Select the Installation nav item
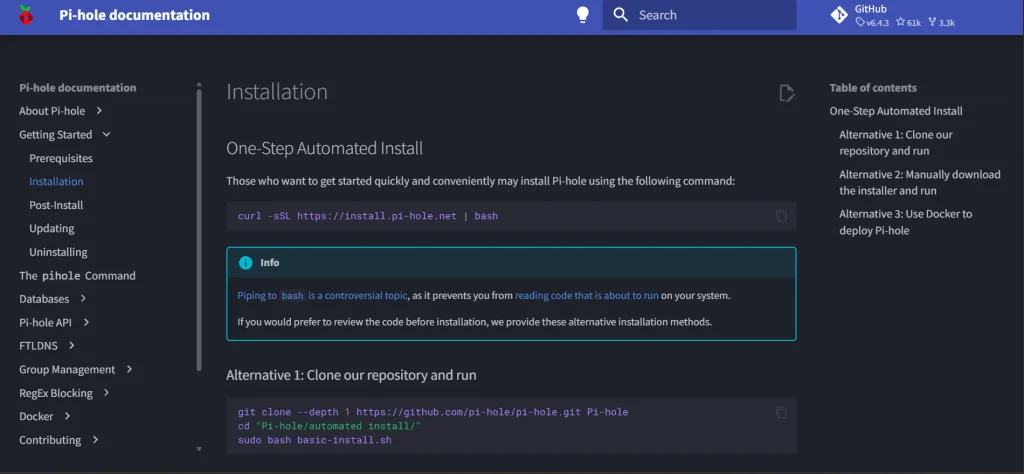1024x474 pixels. coord(56,182)
